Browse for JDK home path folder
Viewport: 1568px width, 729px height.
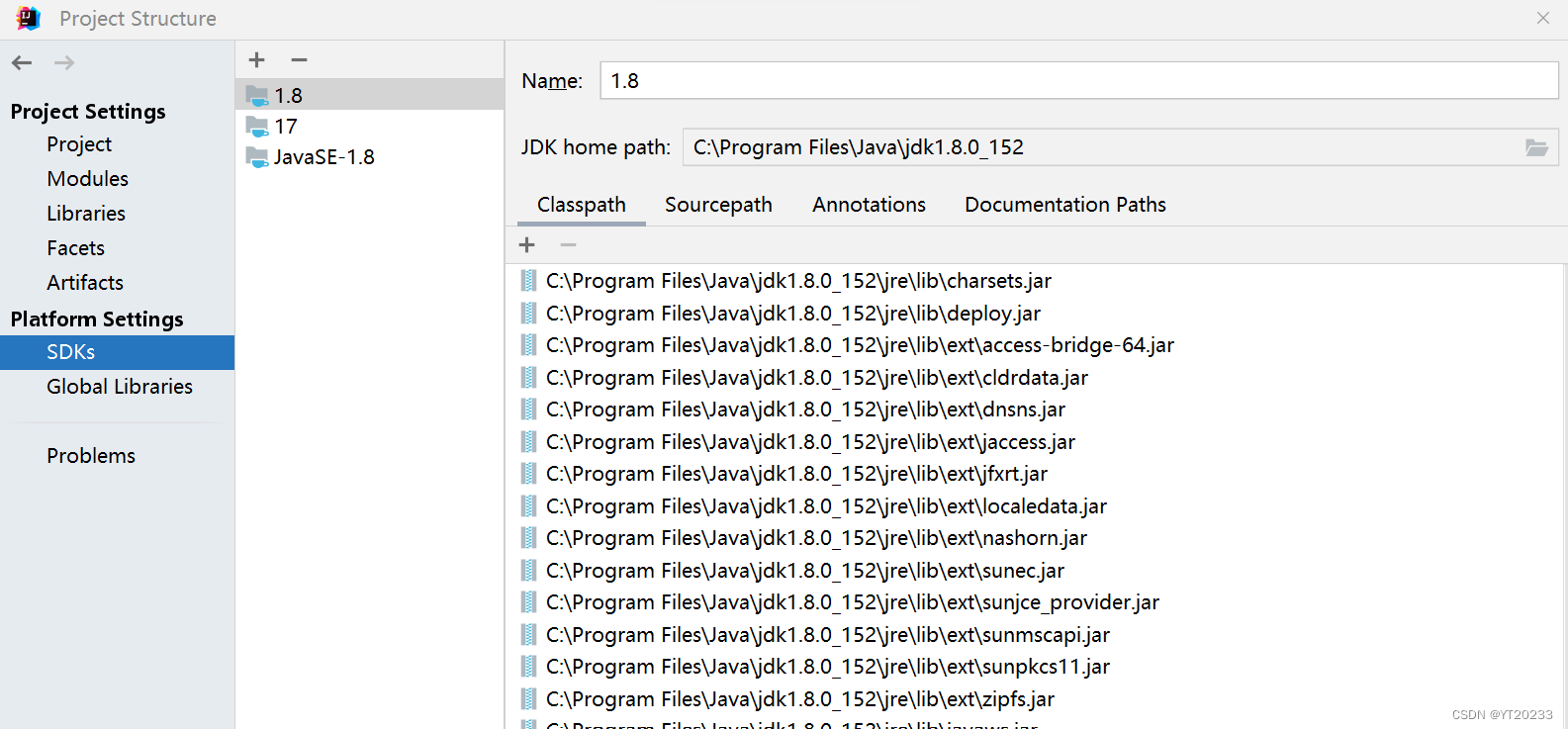(x=1536, y=147)
